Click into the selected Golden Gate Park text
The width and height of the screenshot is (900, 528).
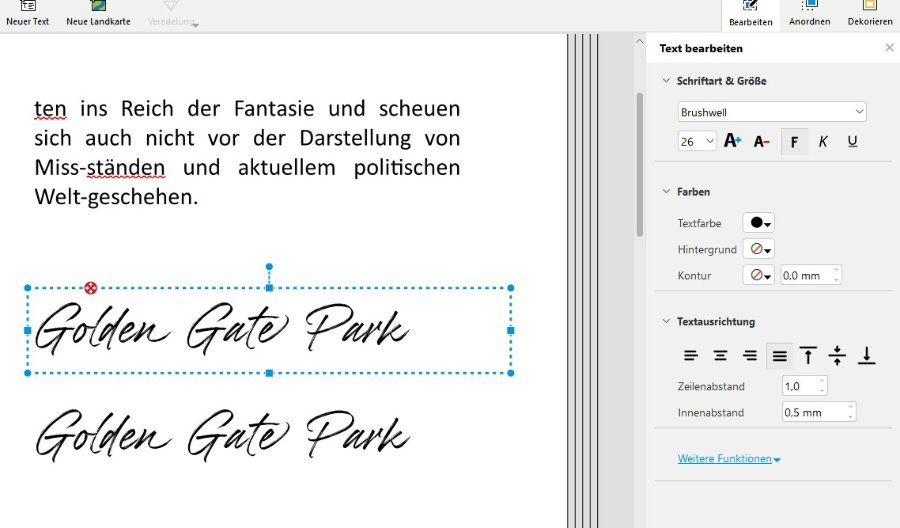pos(223,329)
